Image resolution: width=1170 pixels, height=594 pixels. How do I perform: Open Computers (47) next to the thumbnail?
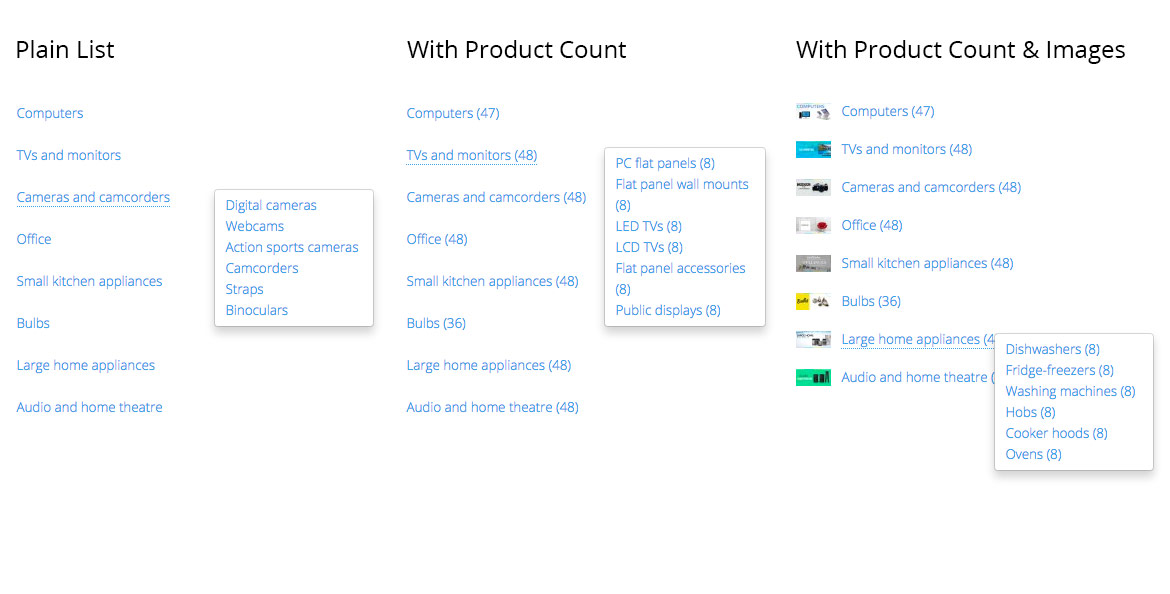pos(888,112)
